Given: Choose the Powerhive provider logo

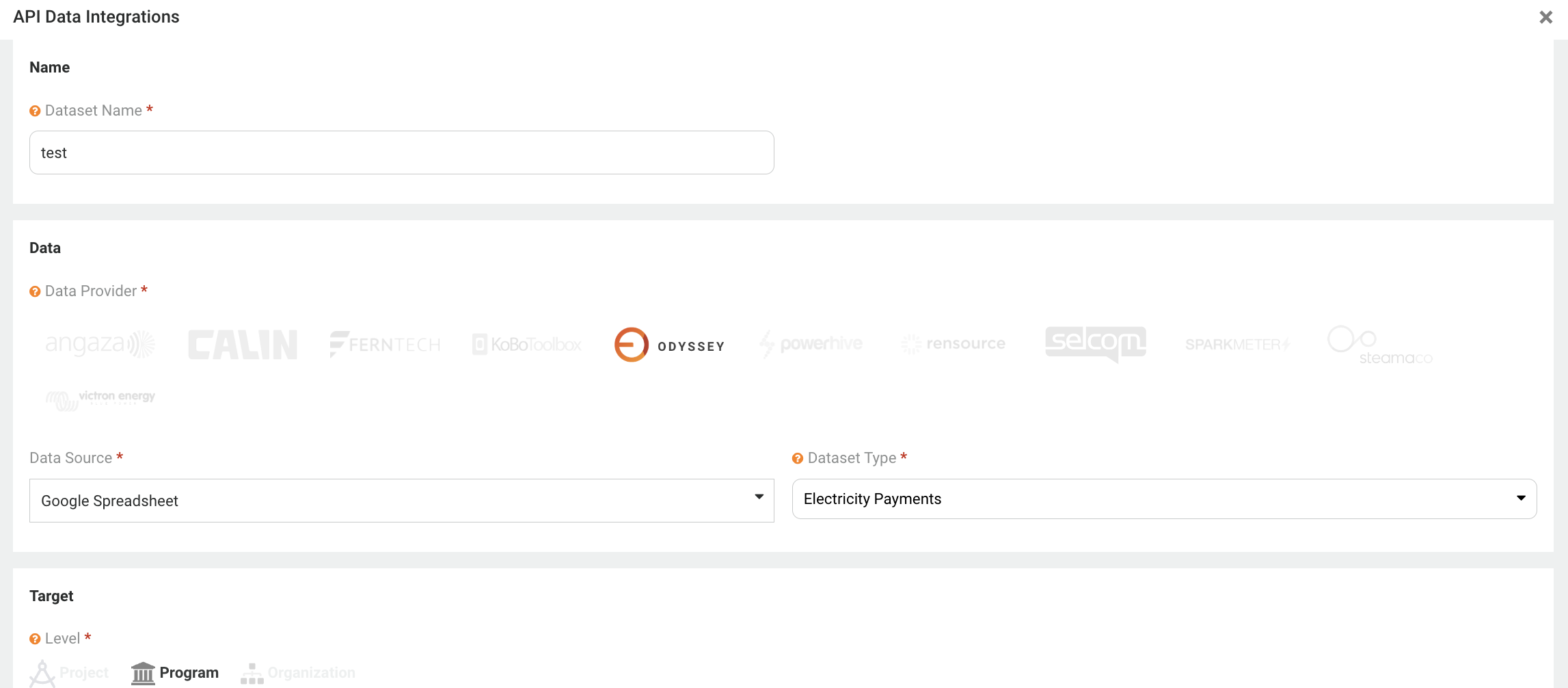Looking at the screenshot, I should point(811,344).
